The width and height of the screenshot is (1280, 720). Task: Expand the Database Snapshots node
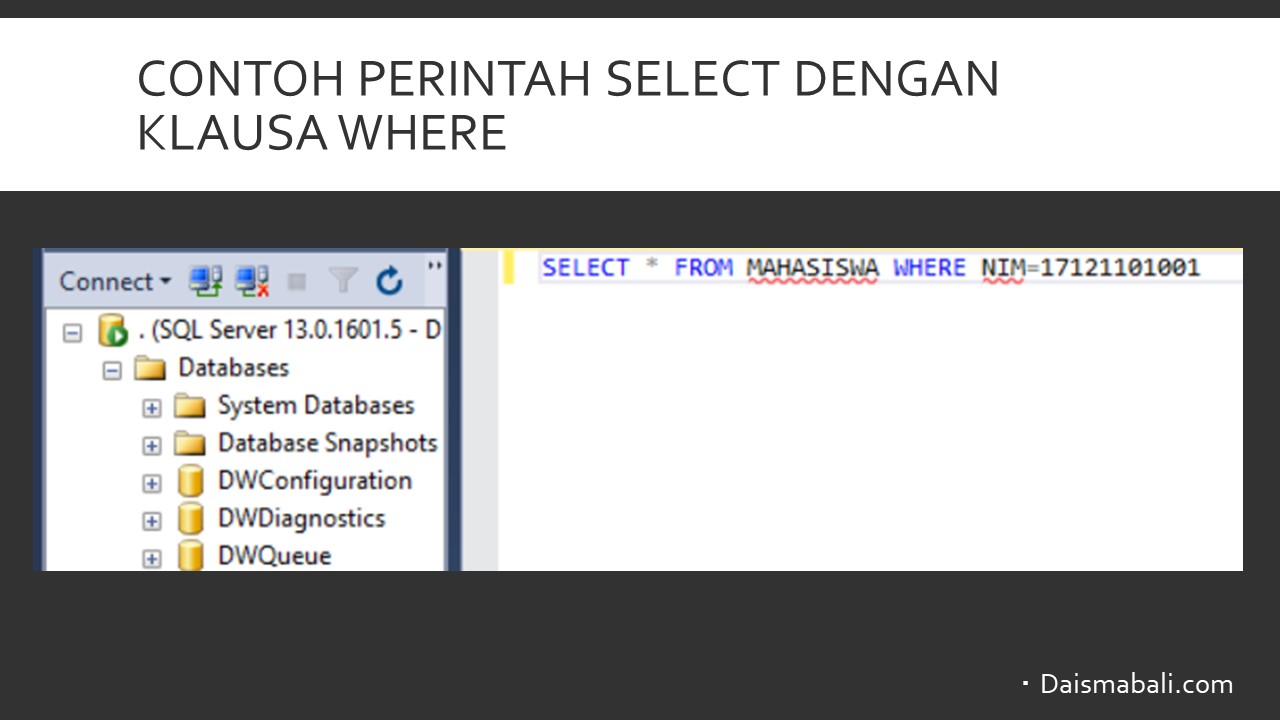tap(152, 445)
